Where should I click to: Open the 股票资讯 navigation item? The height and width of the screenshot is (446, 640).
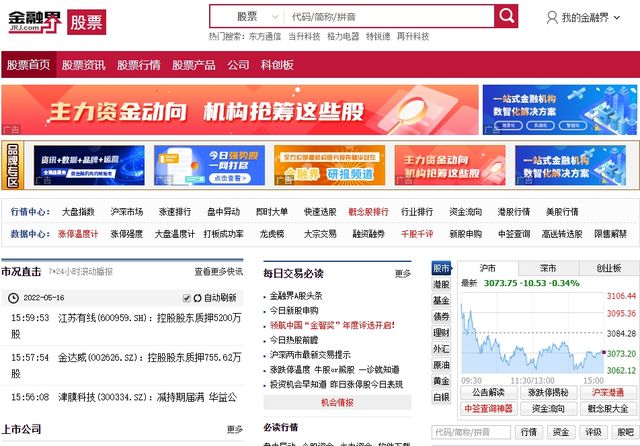83,65
